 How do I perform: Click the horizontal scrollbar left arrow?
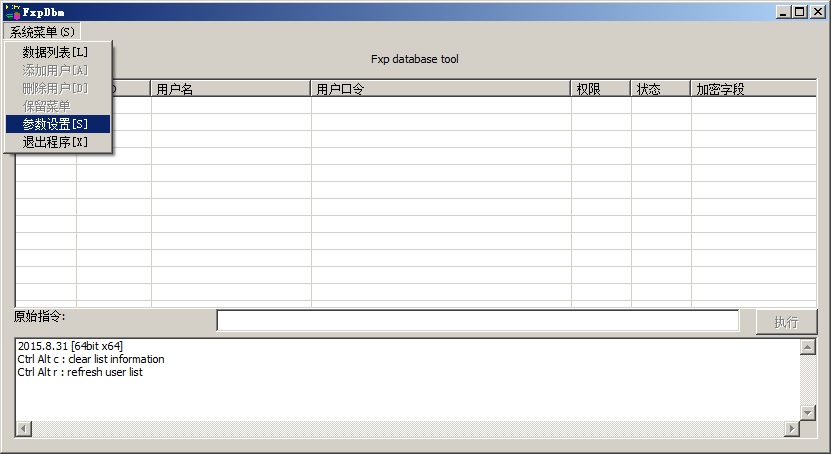coord(23,429)
